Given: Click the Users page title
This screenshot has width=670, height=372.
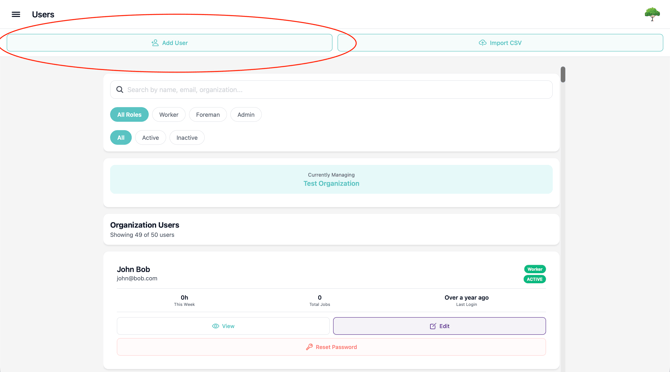Looking at the screenshot, I should [x=43, y=15].
